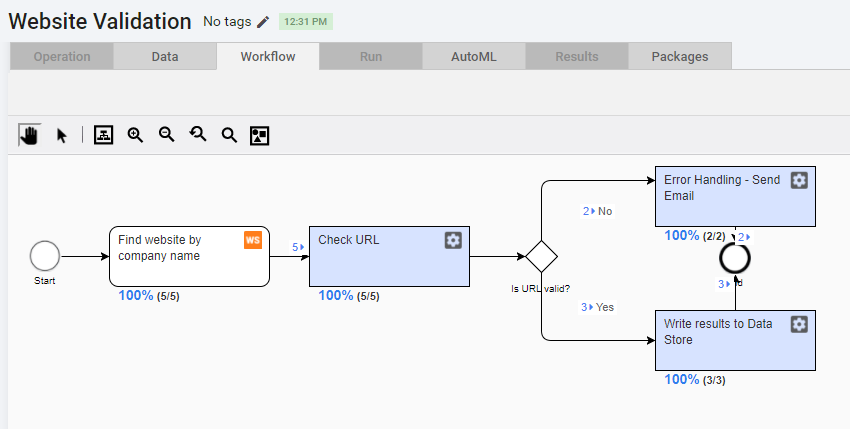Click the zoom in magnifier
Image resolution: width=850 pixels, height=429 pixels.
tap(135, 135)
